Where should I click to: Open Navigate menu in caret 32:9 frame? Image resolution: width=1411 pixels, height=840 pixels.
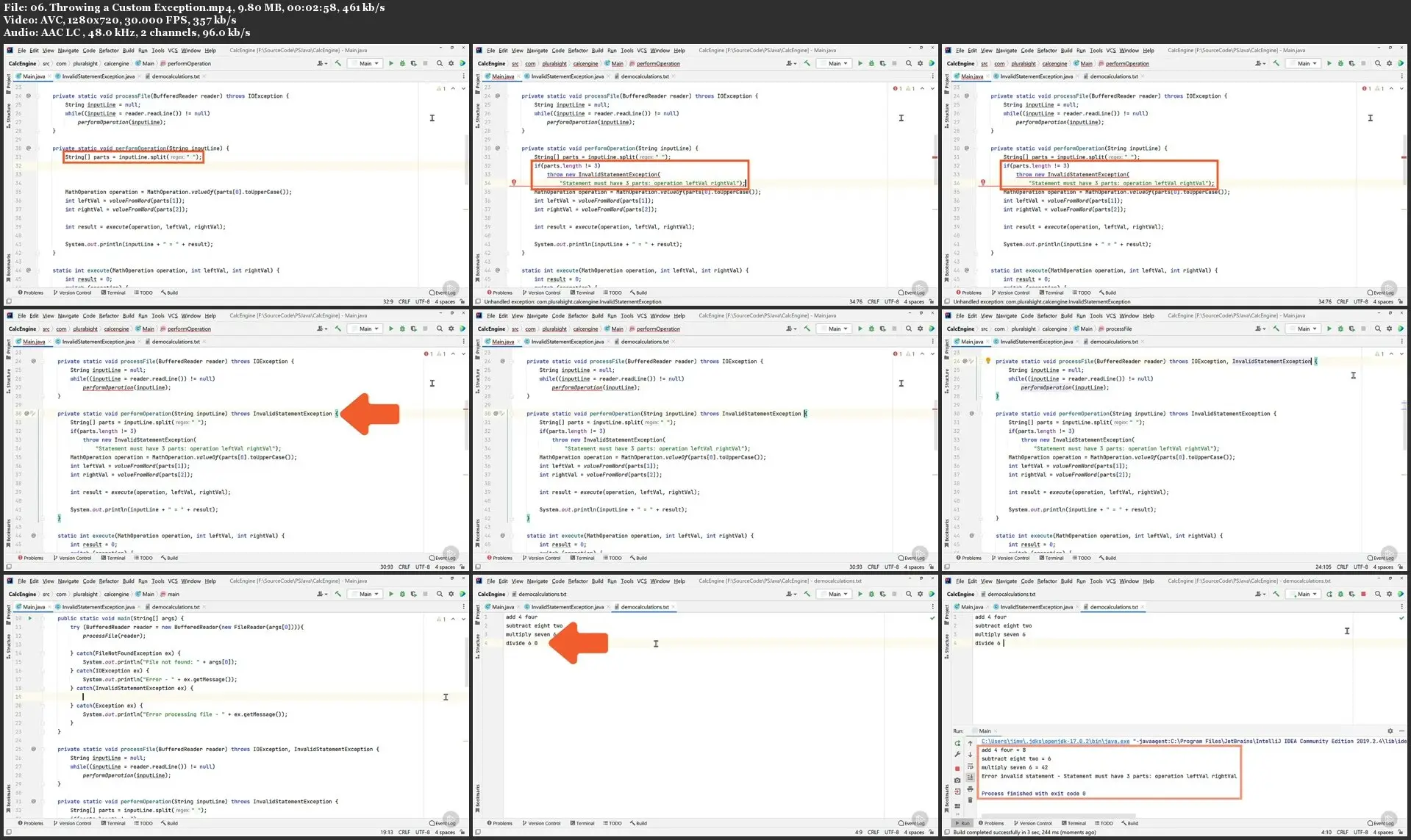pyautogui.click(x=68, y=51)
